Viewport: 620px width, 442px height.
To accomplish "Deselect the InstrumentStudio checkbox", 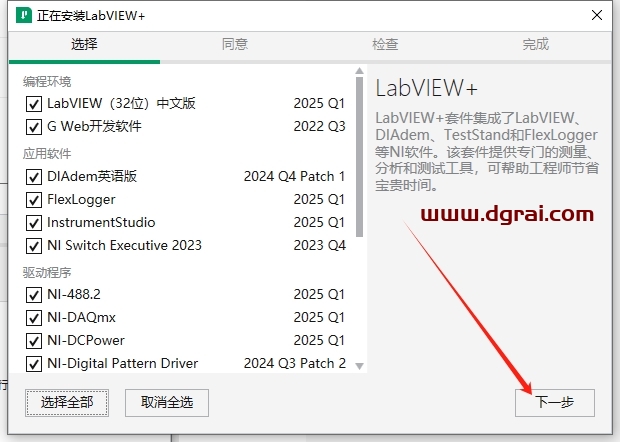I will pyautogui.click(x=34, y=223).
